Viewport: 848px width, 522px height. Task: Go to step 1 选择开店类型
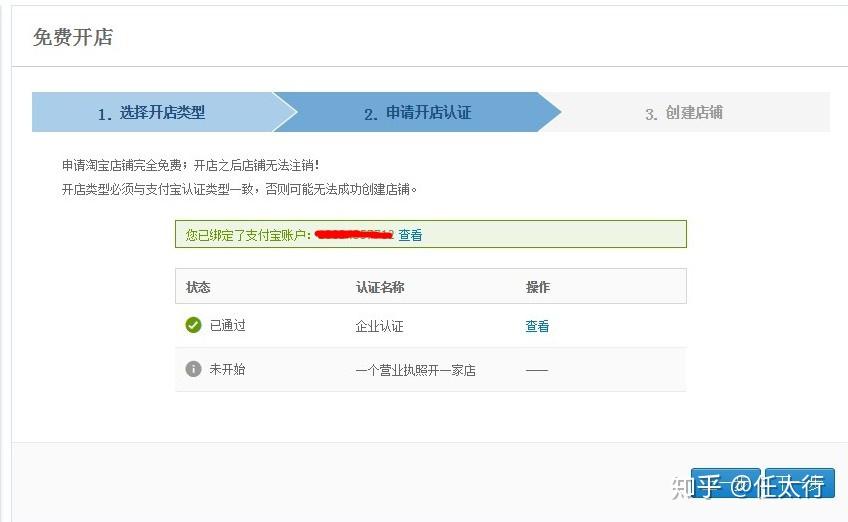pos(151,113)
